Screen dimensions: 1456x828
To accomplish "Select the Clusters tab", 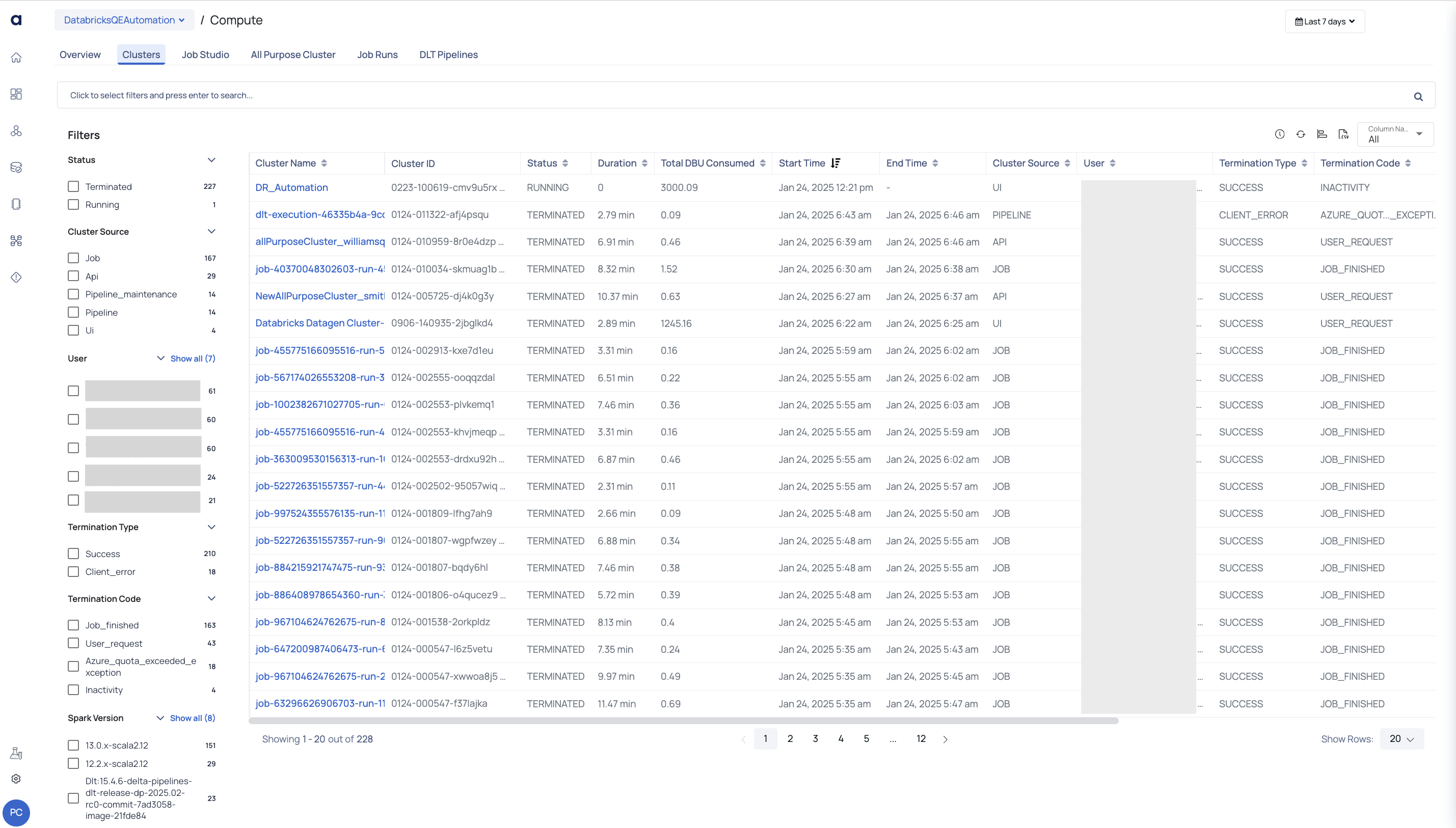I will point(141,54).
